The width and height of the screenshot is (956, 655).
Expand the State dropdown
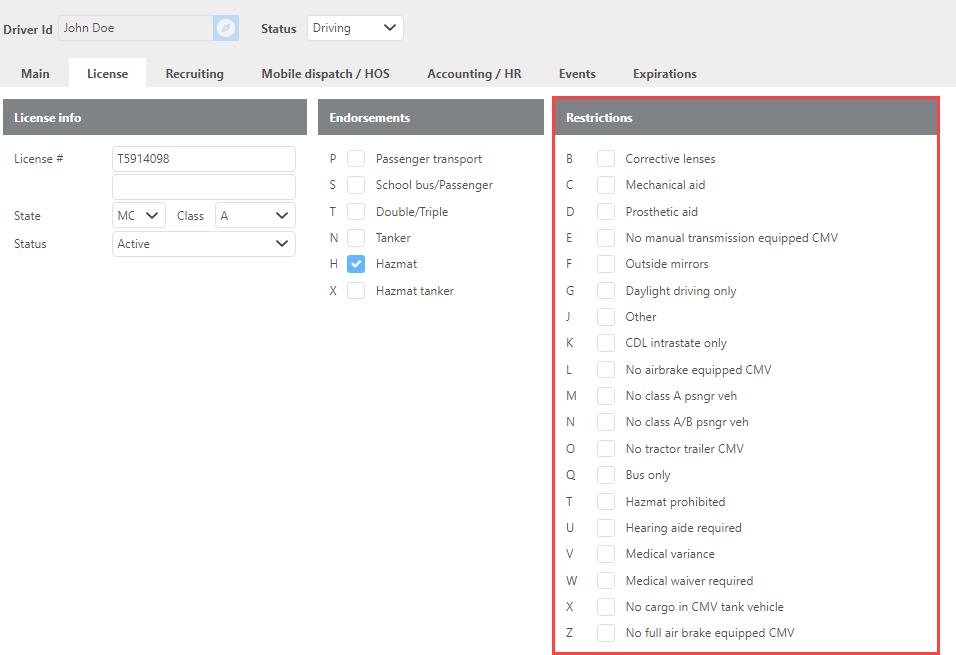coord(139,216)
